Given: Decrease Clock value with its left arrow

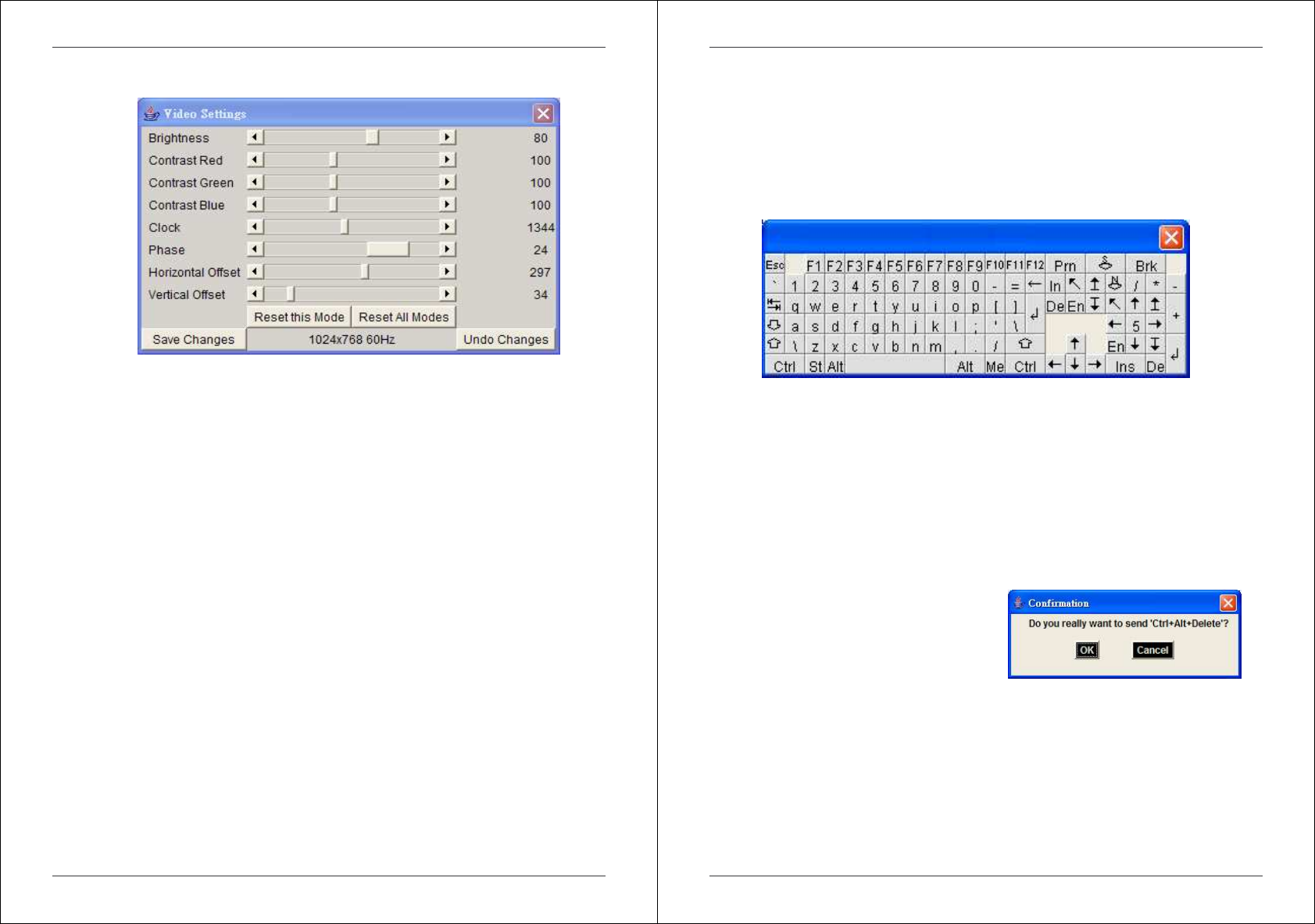Looking at the screenshot, I should click(255, 227).
